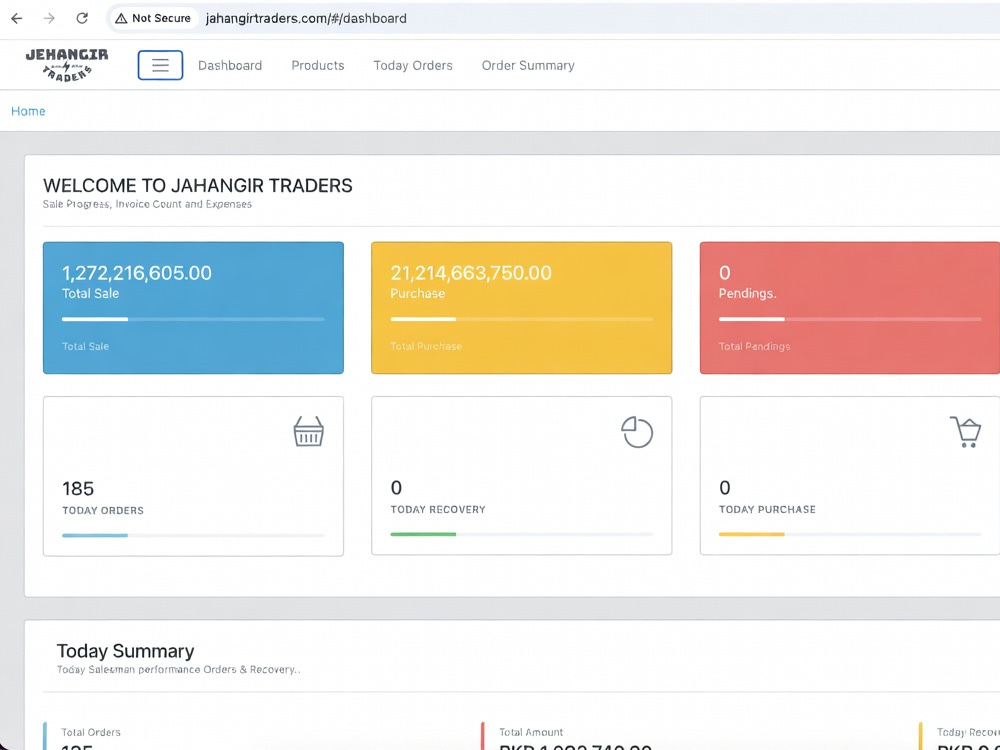Click the 21,214,663,750.00 purchase amount
Viewport: 1000px width, 750px height.
click(x=471, y=273)
